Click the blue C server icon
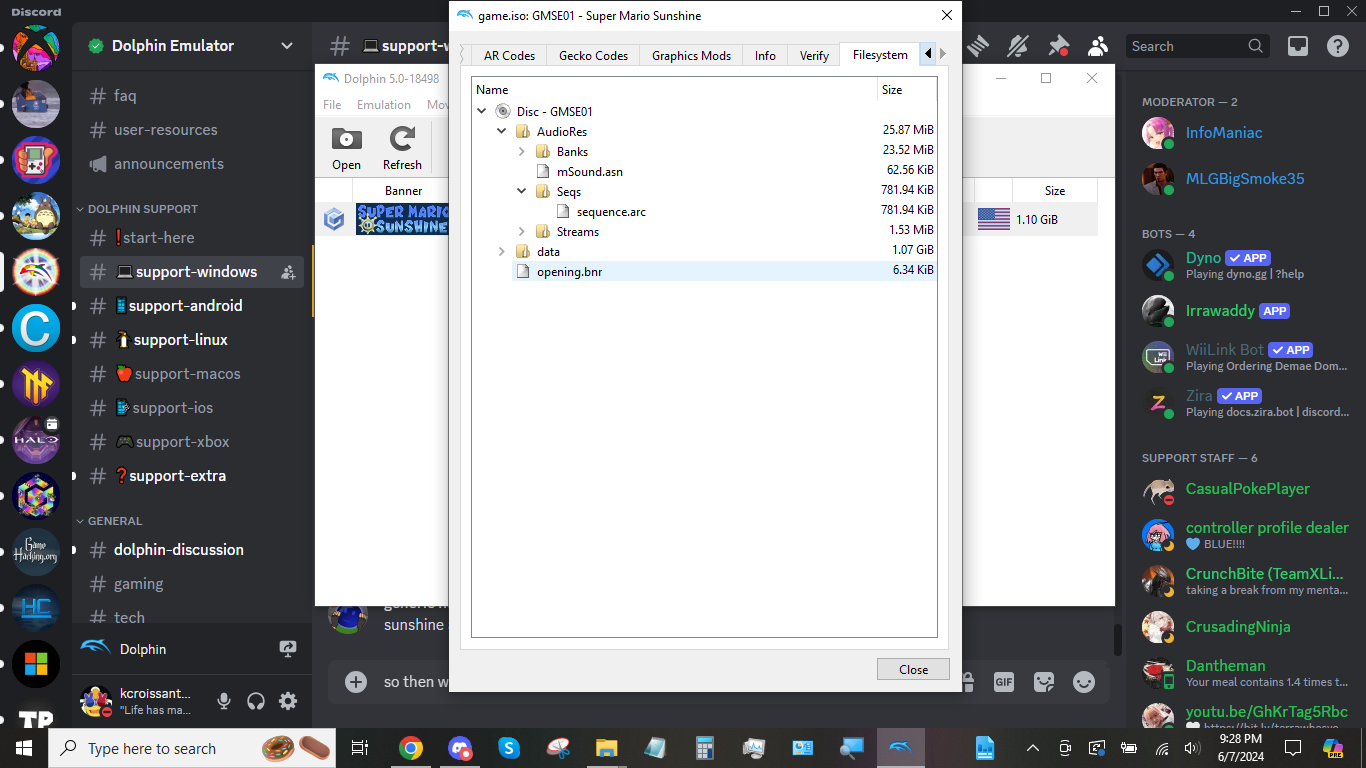This screenshot has width=1366, height=768. [x=36, y=328]
